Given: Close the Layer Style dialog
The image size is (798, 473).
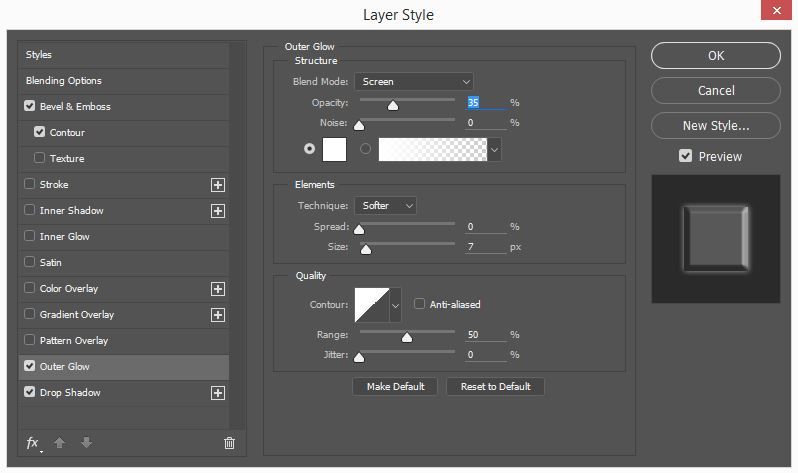Looking at the screenshot, I should tap(776, 10).
